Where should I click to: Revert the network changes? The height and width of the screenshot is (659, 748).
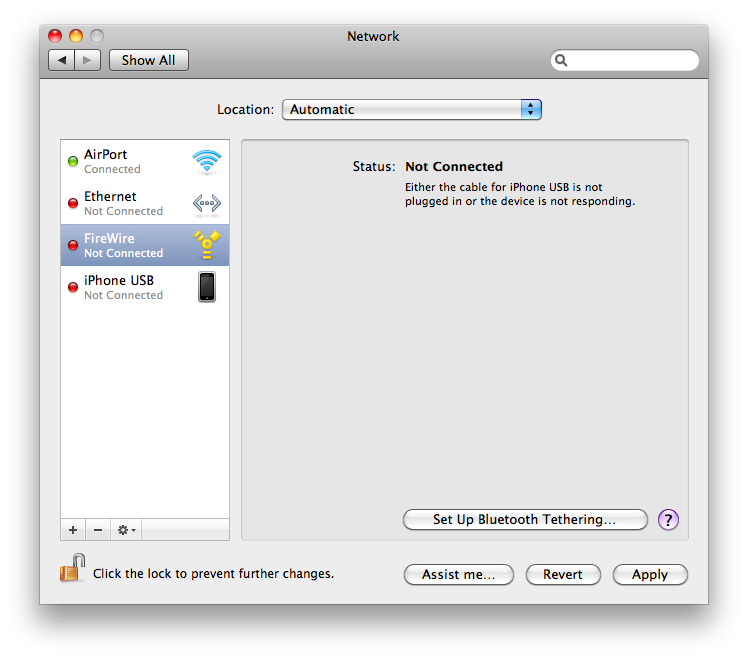click(563, 574)
